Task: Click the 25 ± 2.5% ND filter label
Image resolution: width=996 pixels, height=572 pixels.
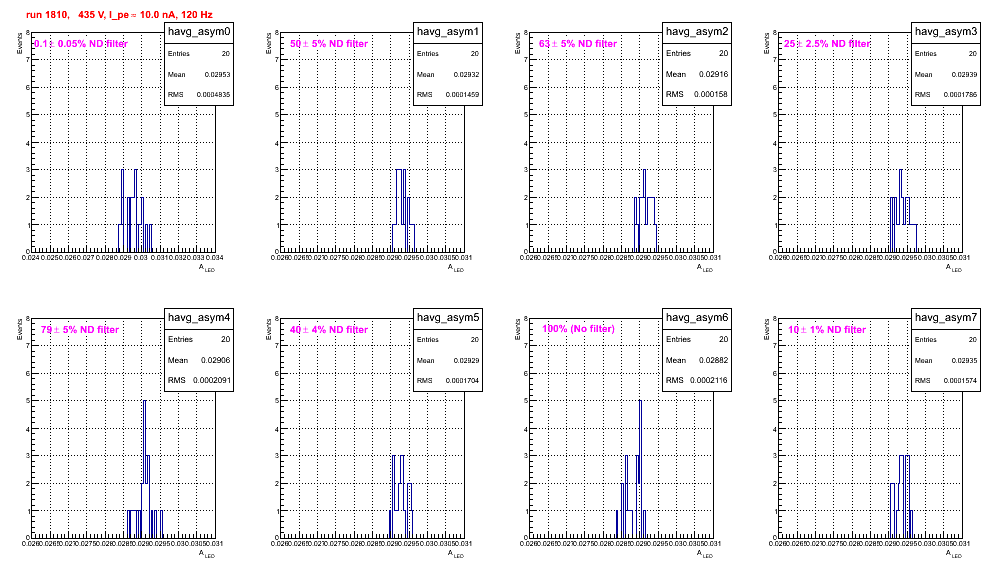Action: point(827,44)
